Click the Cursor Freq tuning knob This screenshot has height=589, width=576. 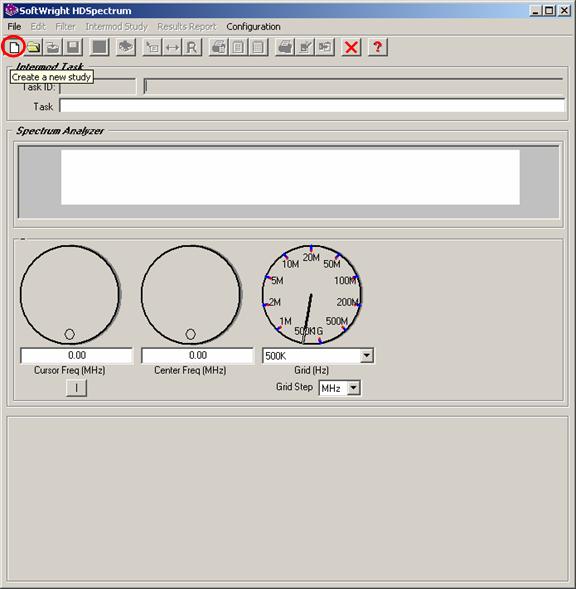[70, 294]
